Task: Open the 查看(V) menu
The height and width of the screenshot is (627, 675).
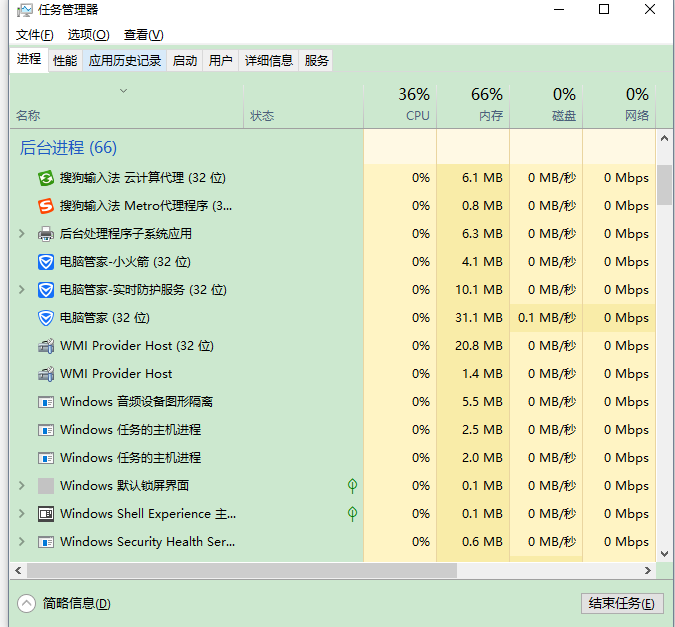Action: (143, 34)
